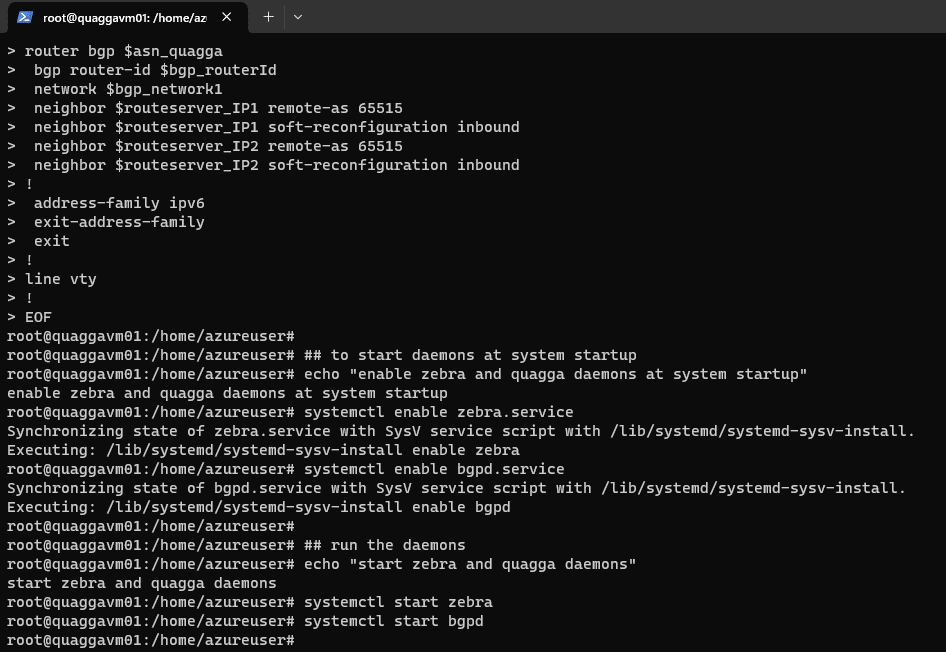
Task: Click the 'exit-address-family' line
Action: pyautogui.click(x=119, y=222)
